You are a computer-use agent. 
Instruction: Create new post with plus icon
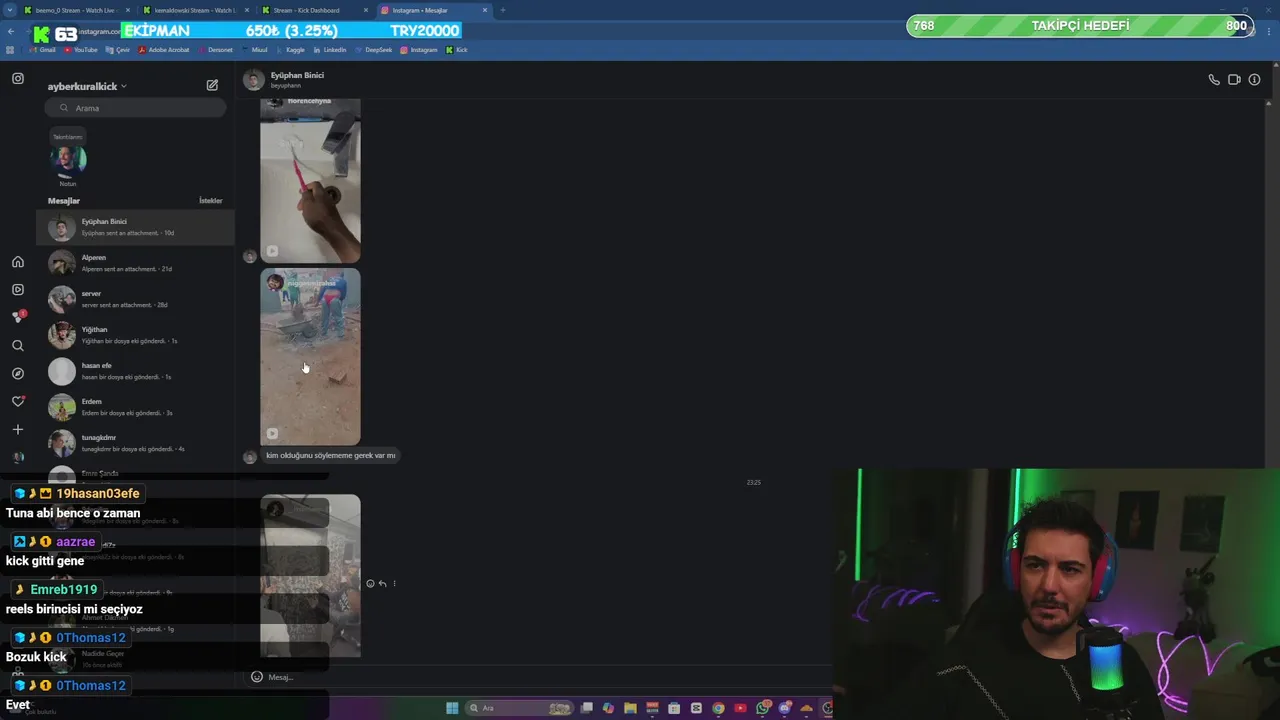[x=18, y=430]
